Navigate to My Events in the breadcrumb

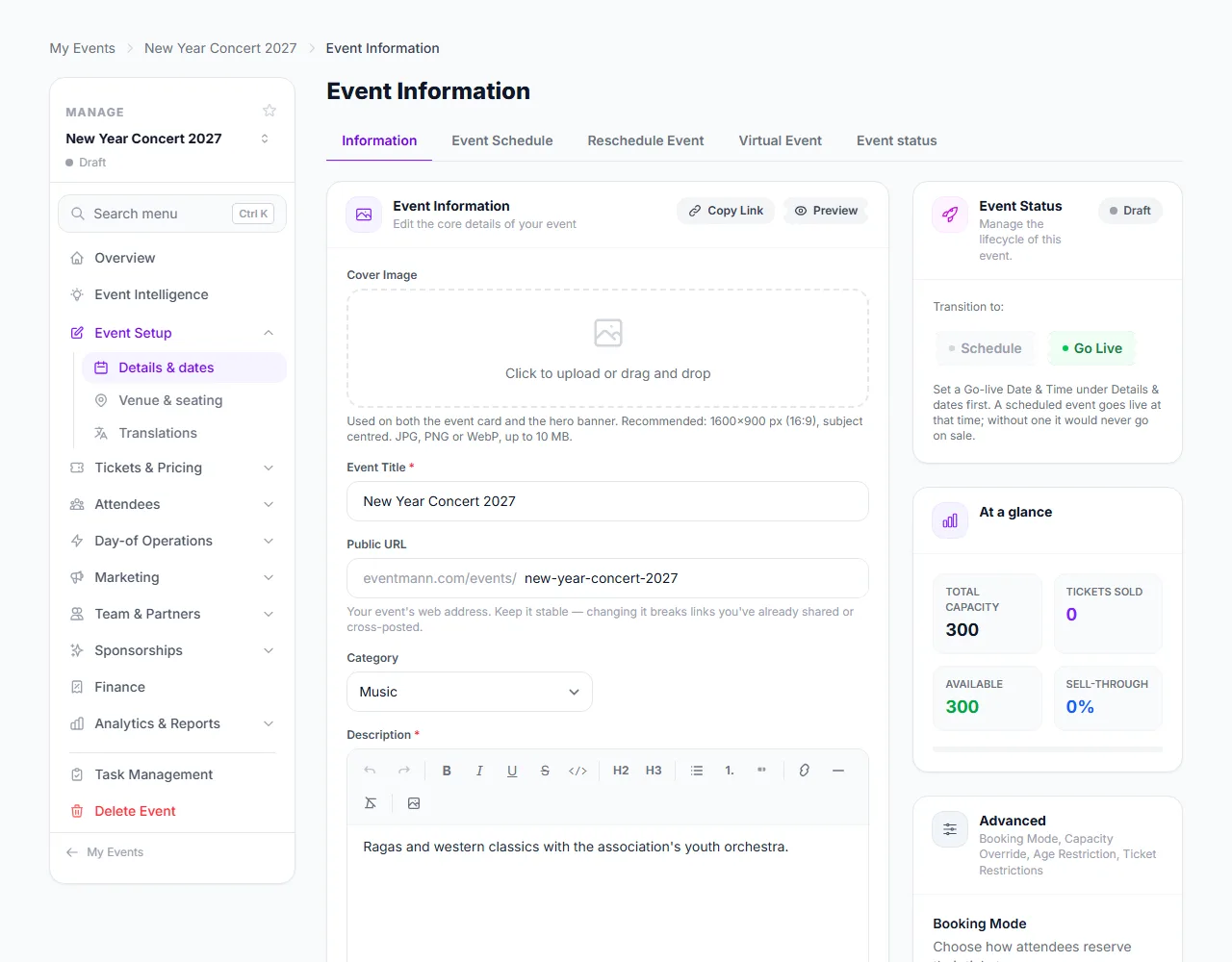(x=83, y=48)
